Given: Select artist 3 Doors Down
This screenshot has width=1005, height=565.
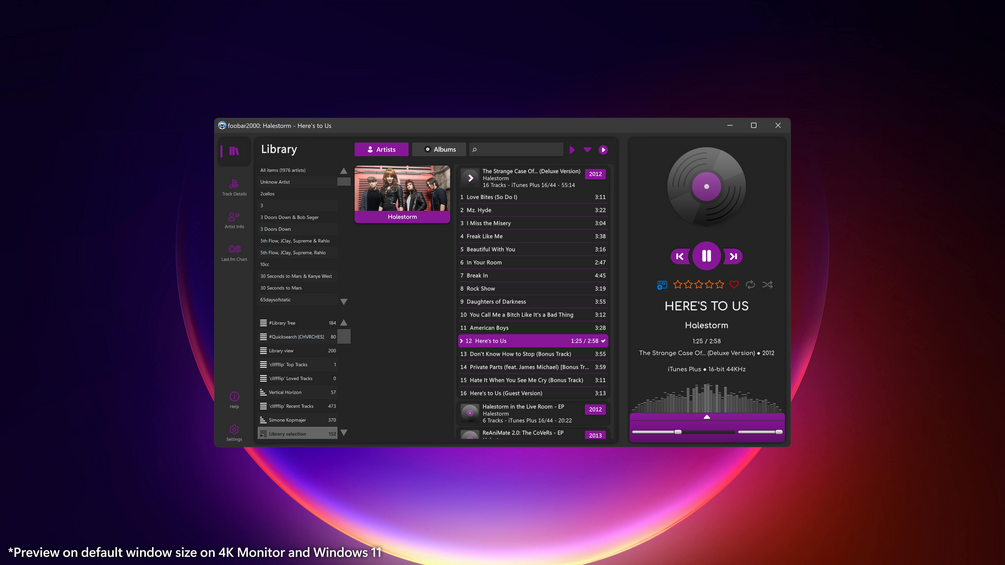Looking at the screenshot, I should pyautogui.click(x=297, y=229).
